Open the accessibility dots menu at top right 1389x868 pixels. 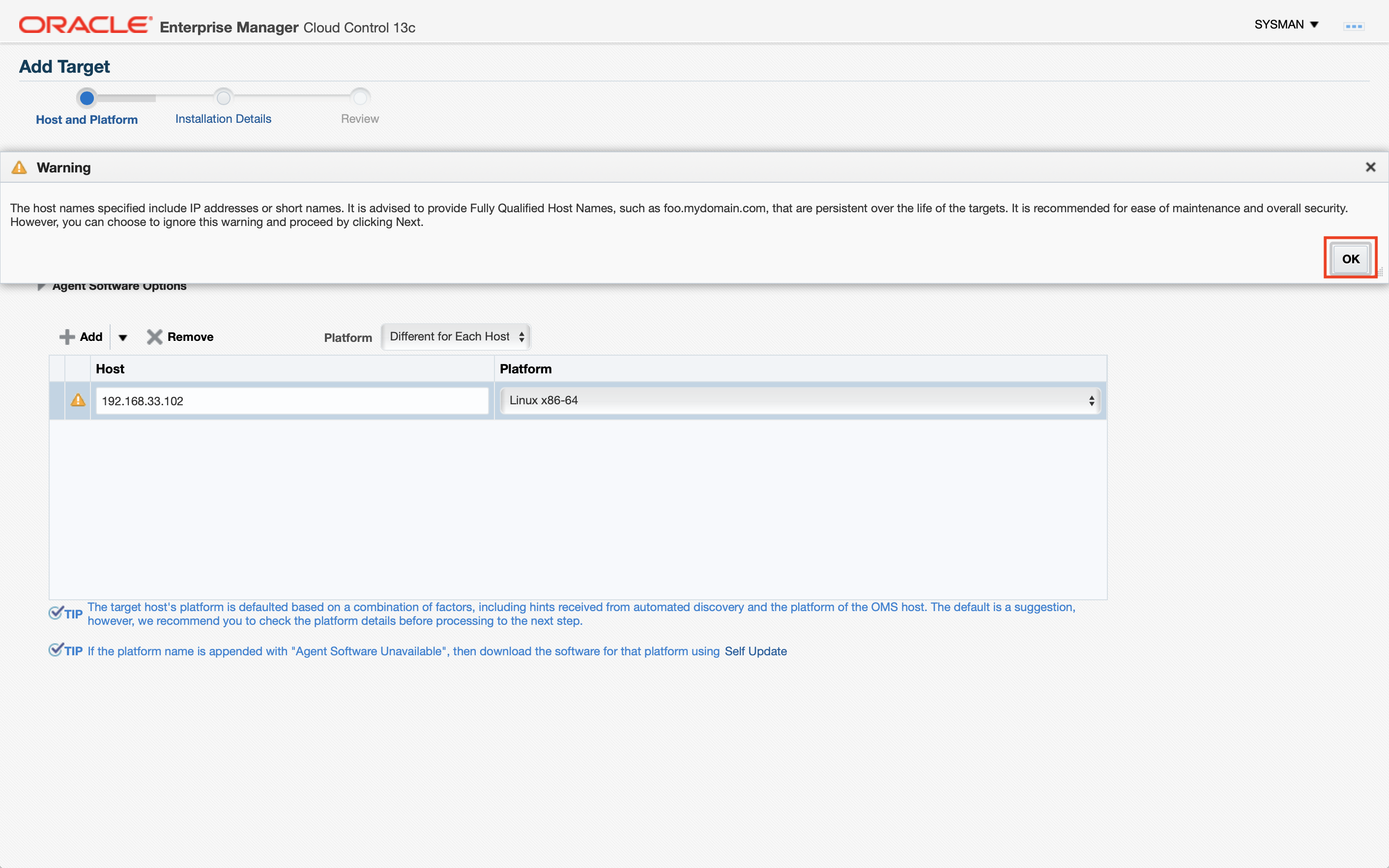1354,26
